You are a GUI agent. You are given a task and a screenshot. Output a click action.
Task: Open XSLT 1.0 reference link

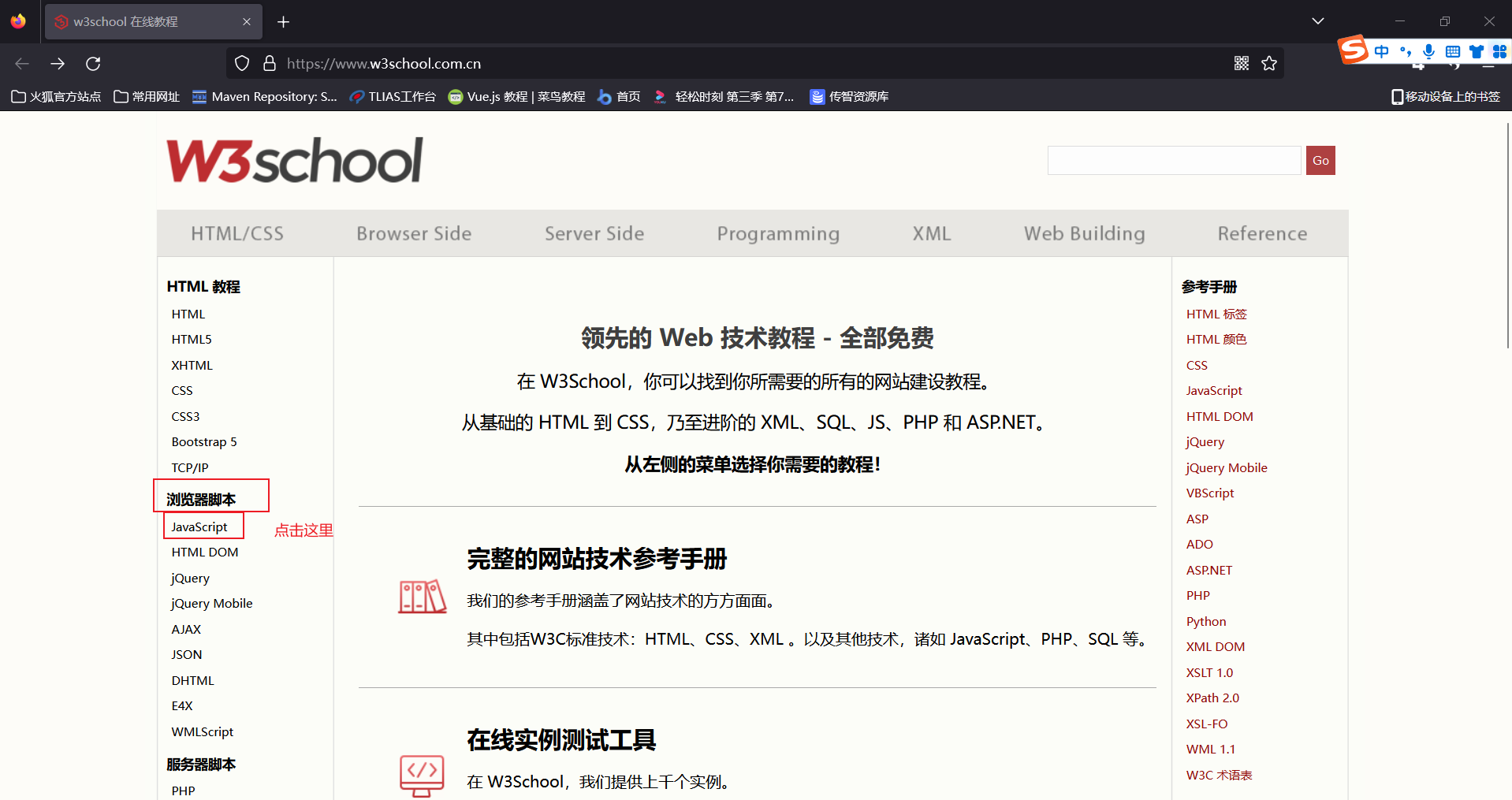1209,673
